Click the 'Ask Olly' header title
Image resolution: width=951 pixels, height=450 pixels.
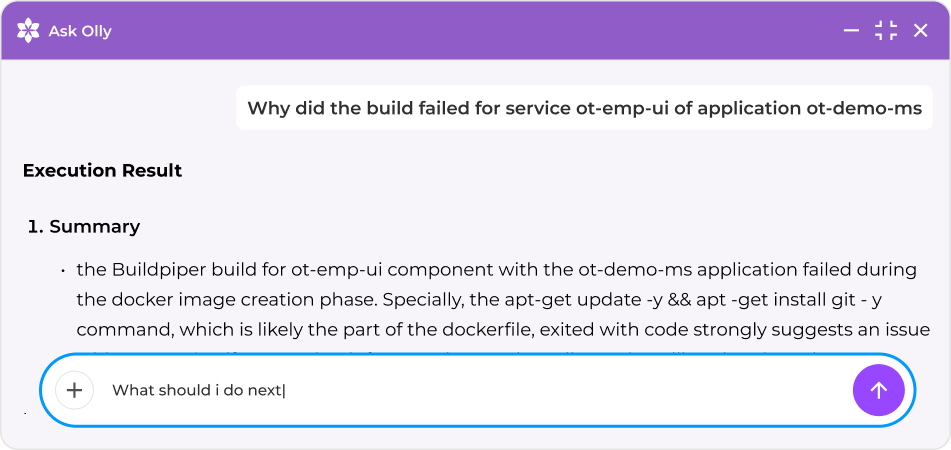coord(80,31)
